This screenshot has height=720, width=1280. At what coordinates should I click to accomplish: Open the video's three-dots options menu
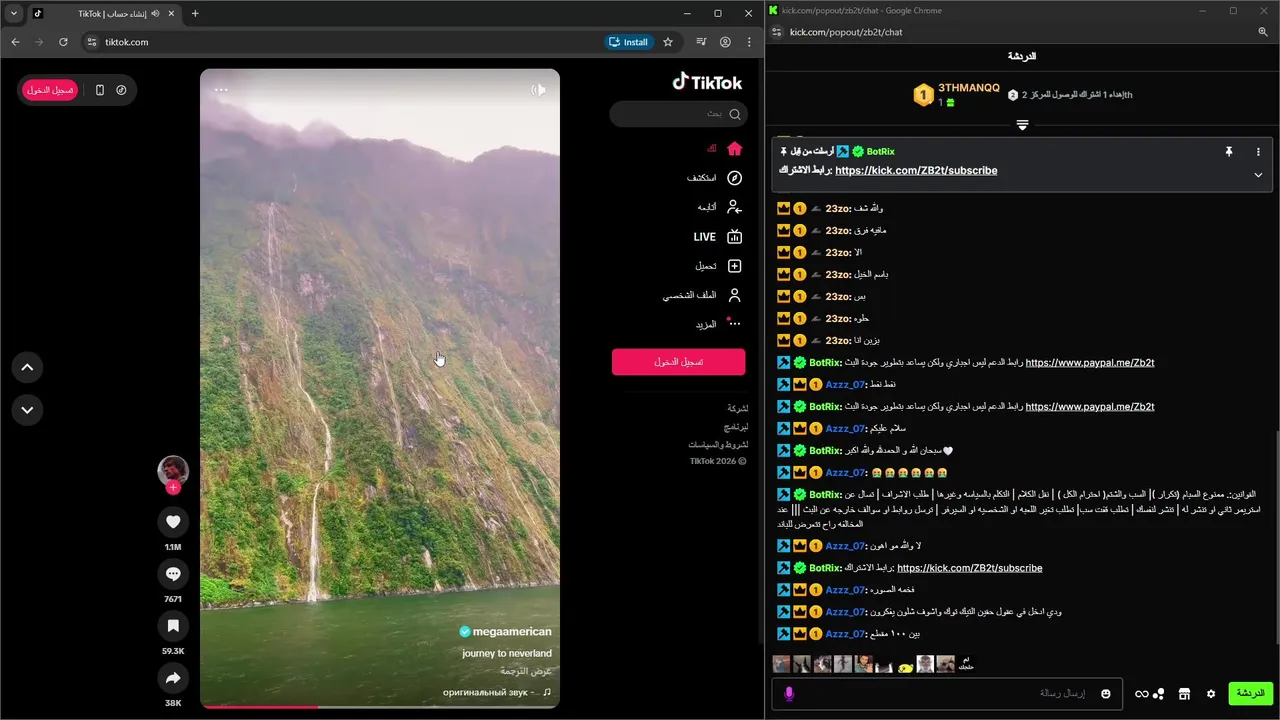coord(221,90)
